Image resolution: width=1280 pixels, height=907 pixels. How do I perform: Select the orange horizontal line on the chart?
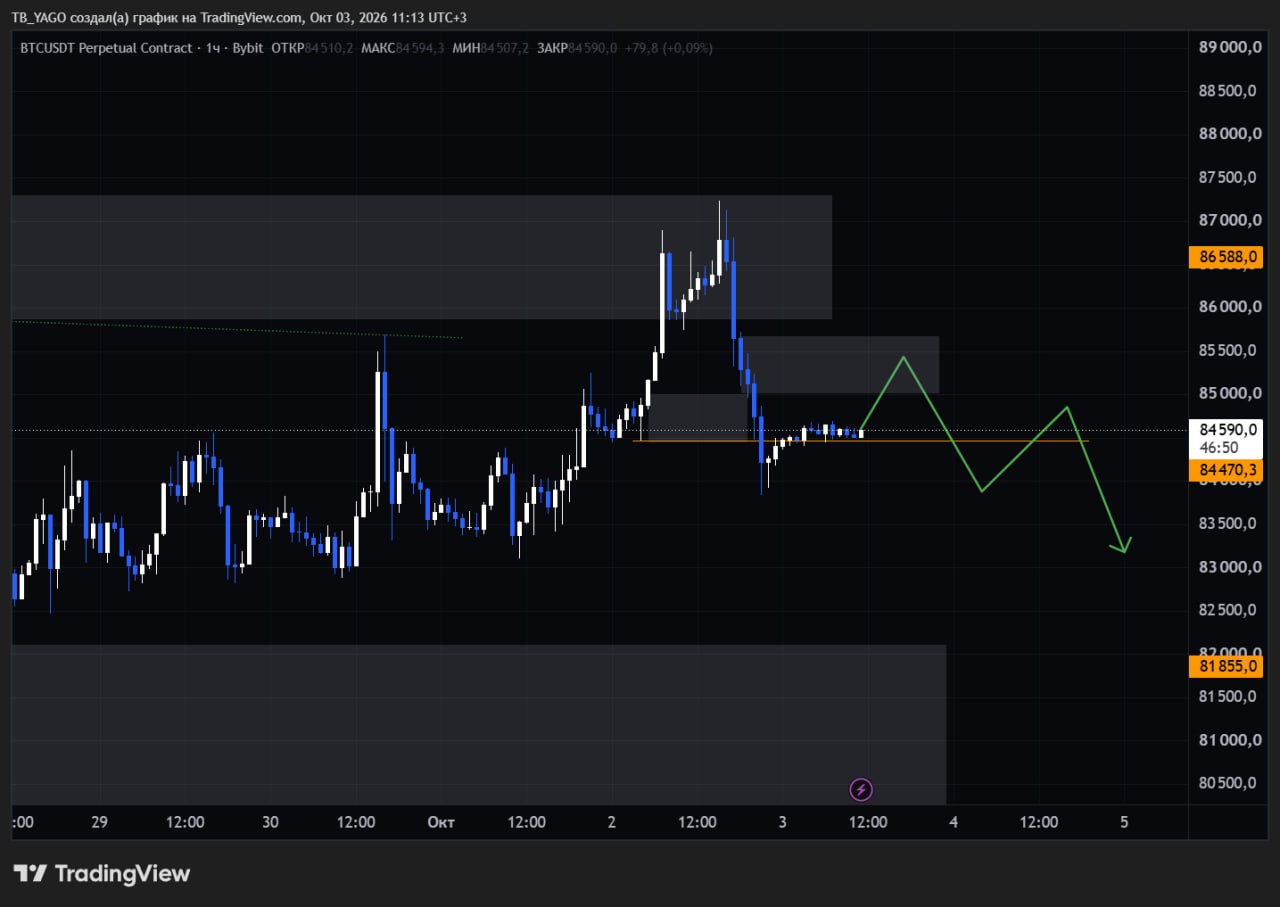click(x=861, y=441)
